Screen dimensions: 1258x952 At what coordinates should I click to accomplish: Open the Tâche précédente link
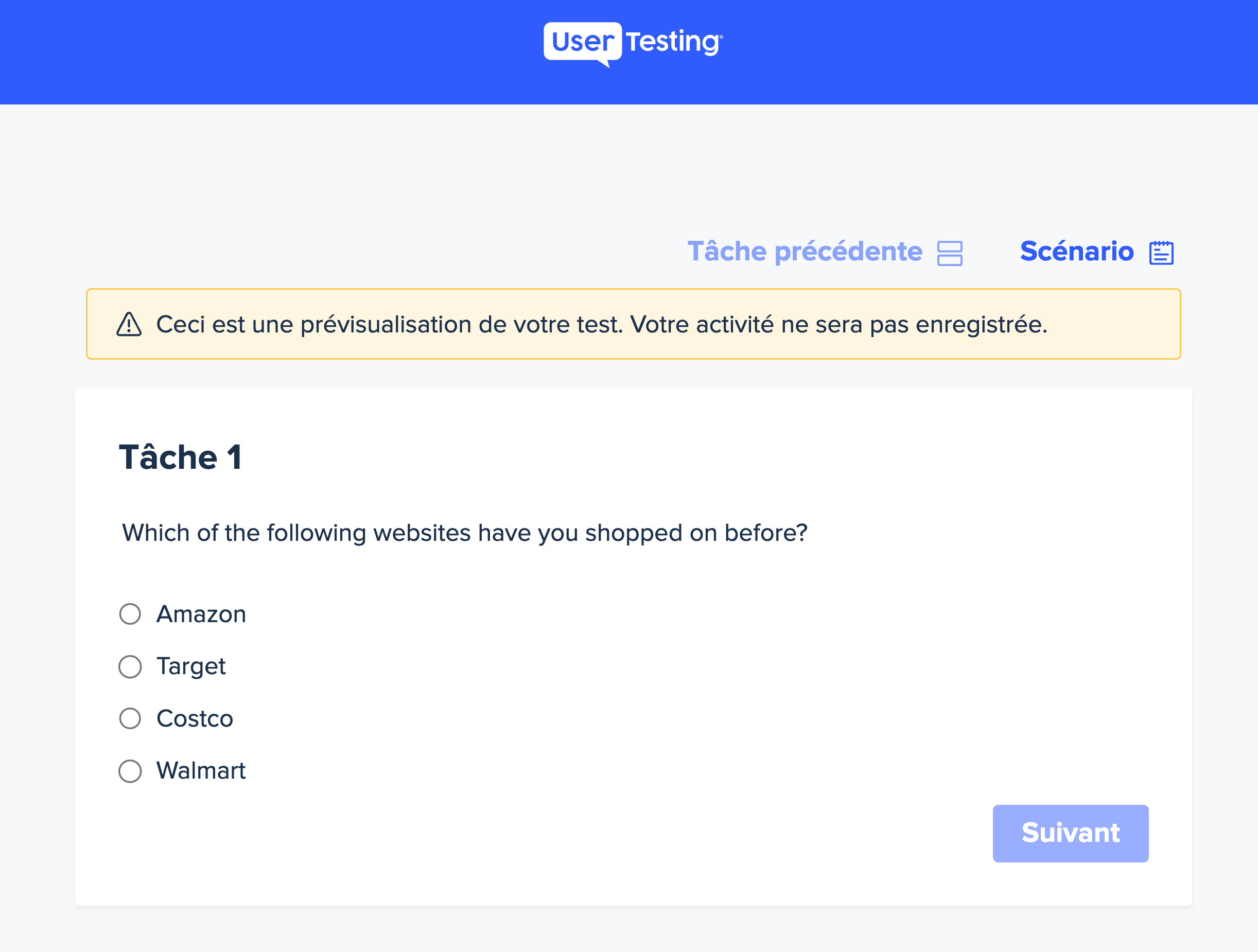pos(805,251)
